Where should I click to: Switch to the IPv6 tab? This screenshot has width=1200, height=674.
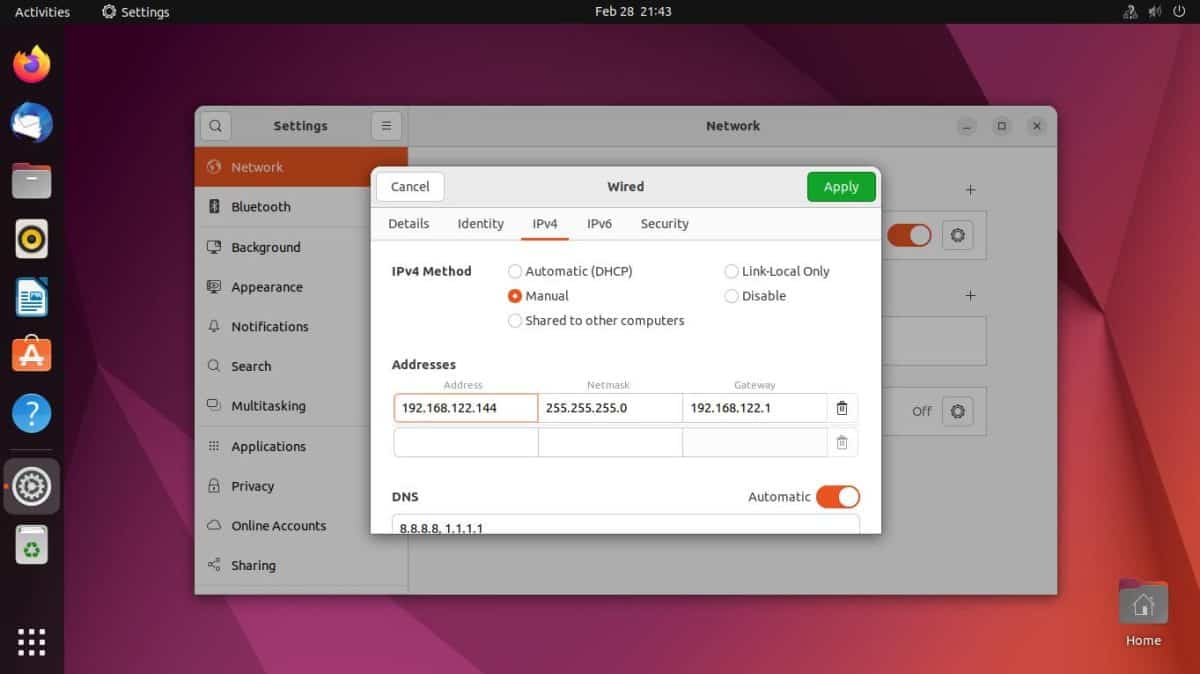pyautogui.click(x=600, y=223)
